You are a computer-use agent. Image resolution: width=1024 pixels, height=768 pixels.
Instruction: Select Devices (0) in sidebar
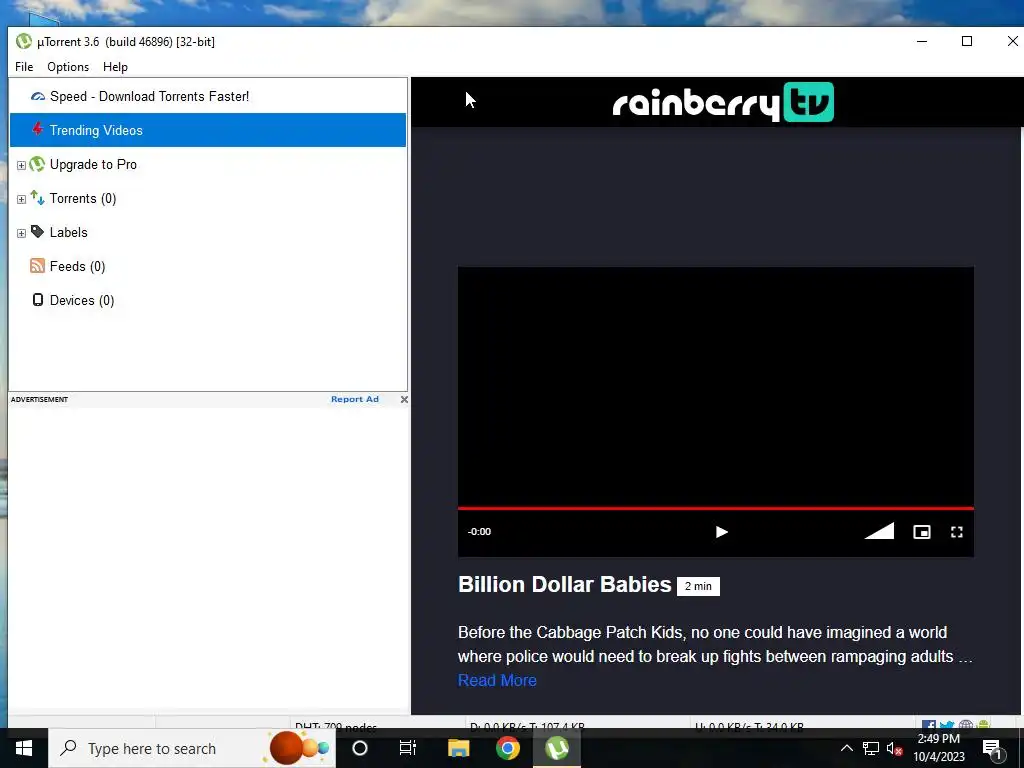pyautogui.click(x=82, y=300)
